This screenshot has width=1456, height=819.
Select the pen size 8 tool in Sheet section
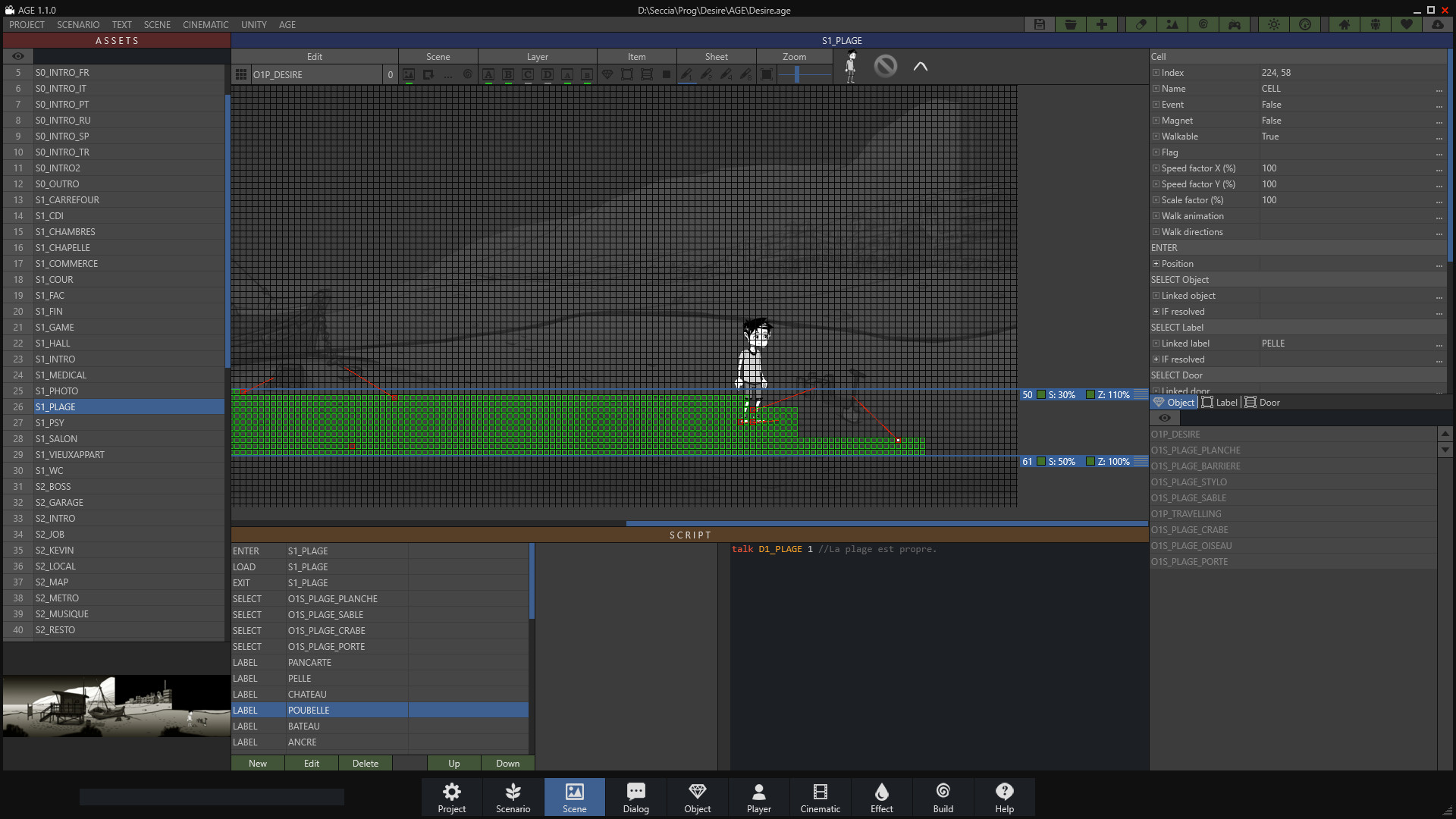coord(745,74)
